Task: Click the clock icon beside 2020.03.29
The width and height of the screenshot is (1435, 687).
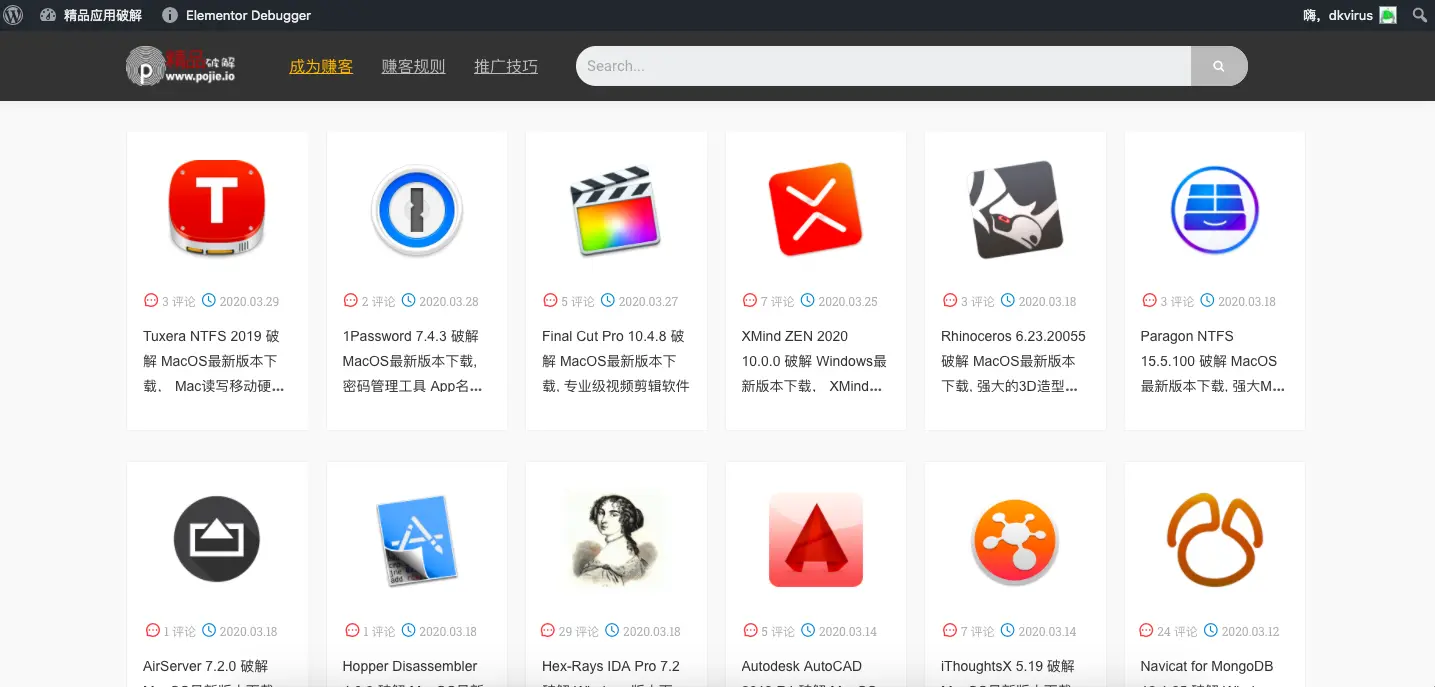Action: (x=209, y=300)
